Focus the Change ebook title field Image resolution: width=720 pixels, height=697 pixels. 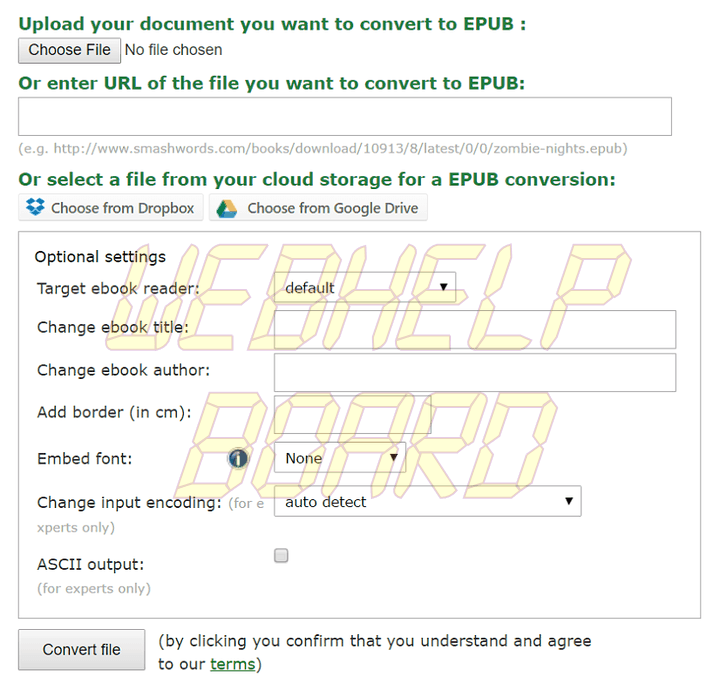pyautogui.click(x=475, y=329)
